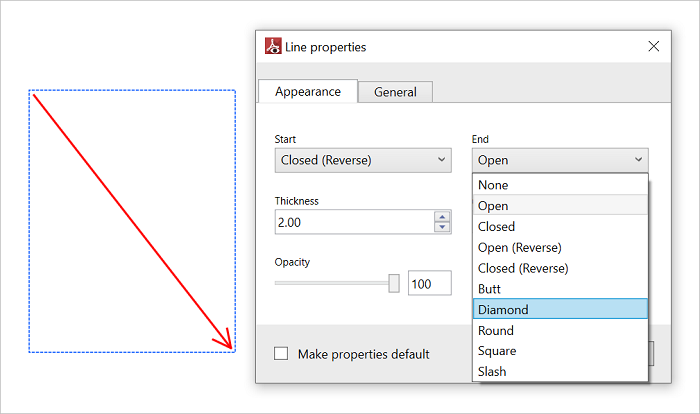Open the Start line-ending dropdown

pyautogui.click(x=363, y=160)
